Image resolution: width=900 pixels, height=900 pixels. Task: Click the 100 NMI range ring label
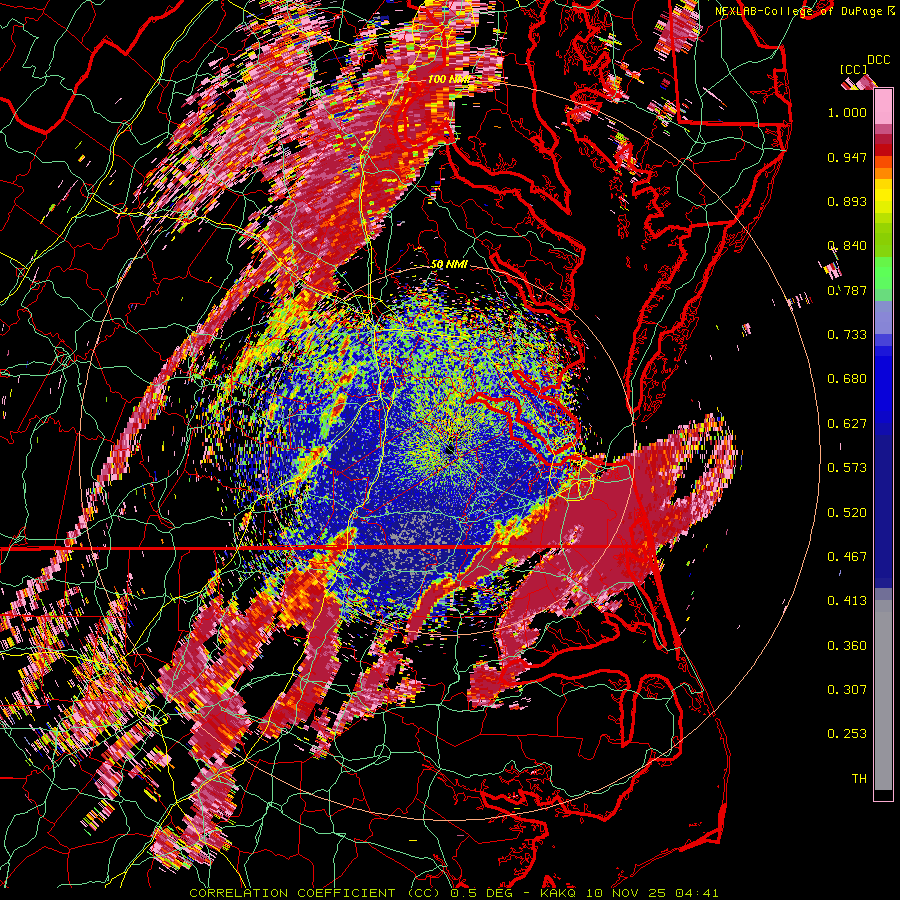point(448,79)
